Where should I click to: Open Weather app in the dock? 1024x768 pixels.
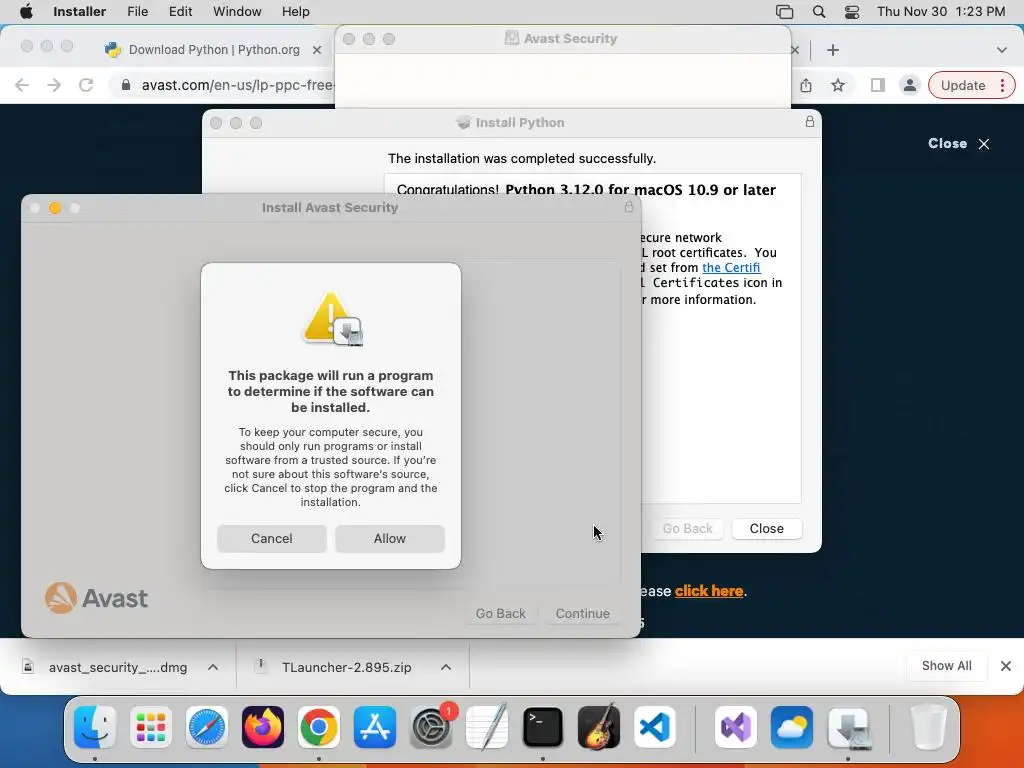[792, 727]
